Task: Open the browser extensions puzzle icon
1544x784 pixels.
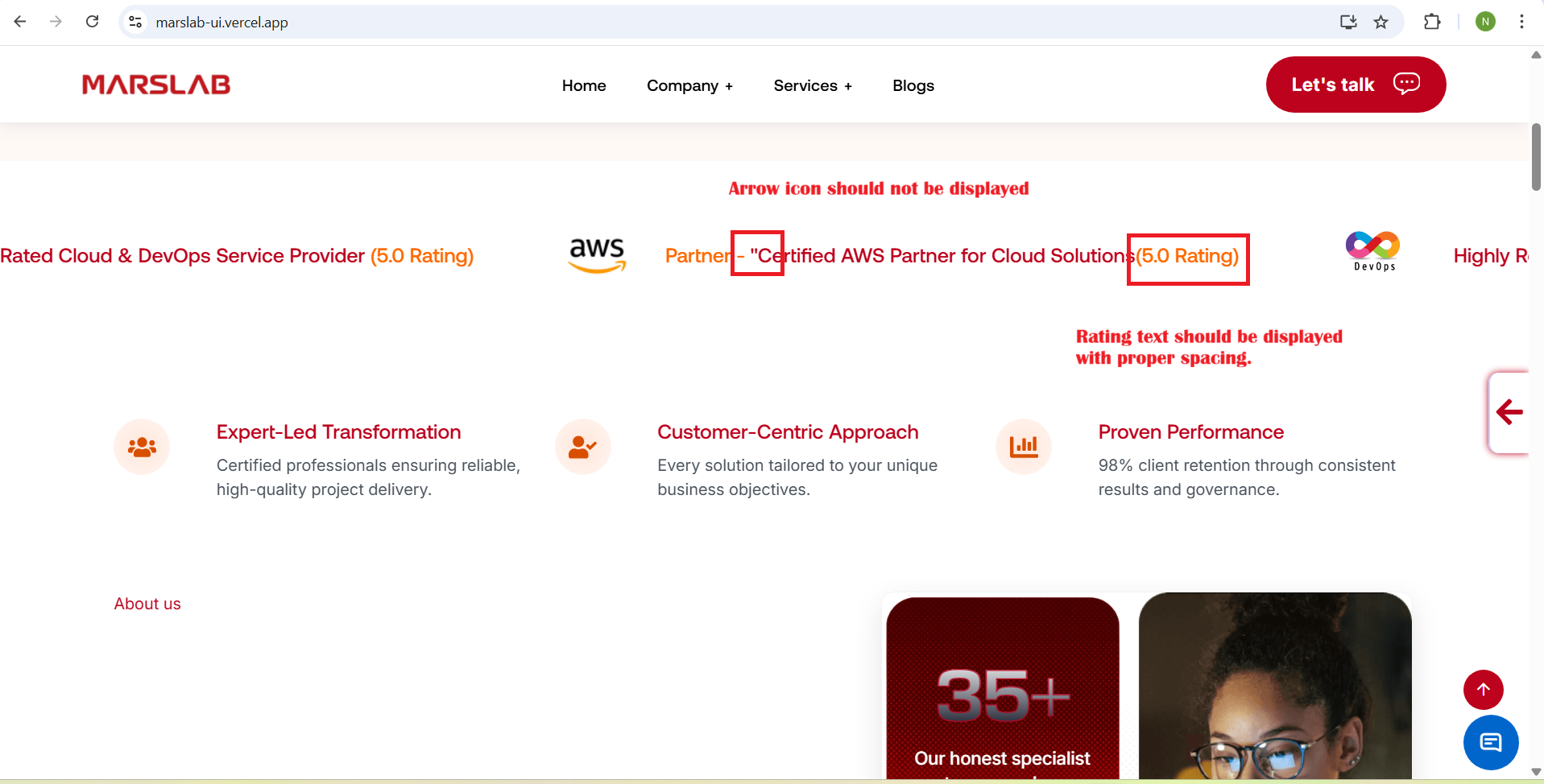Action: [x=1432, y=22]
